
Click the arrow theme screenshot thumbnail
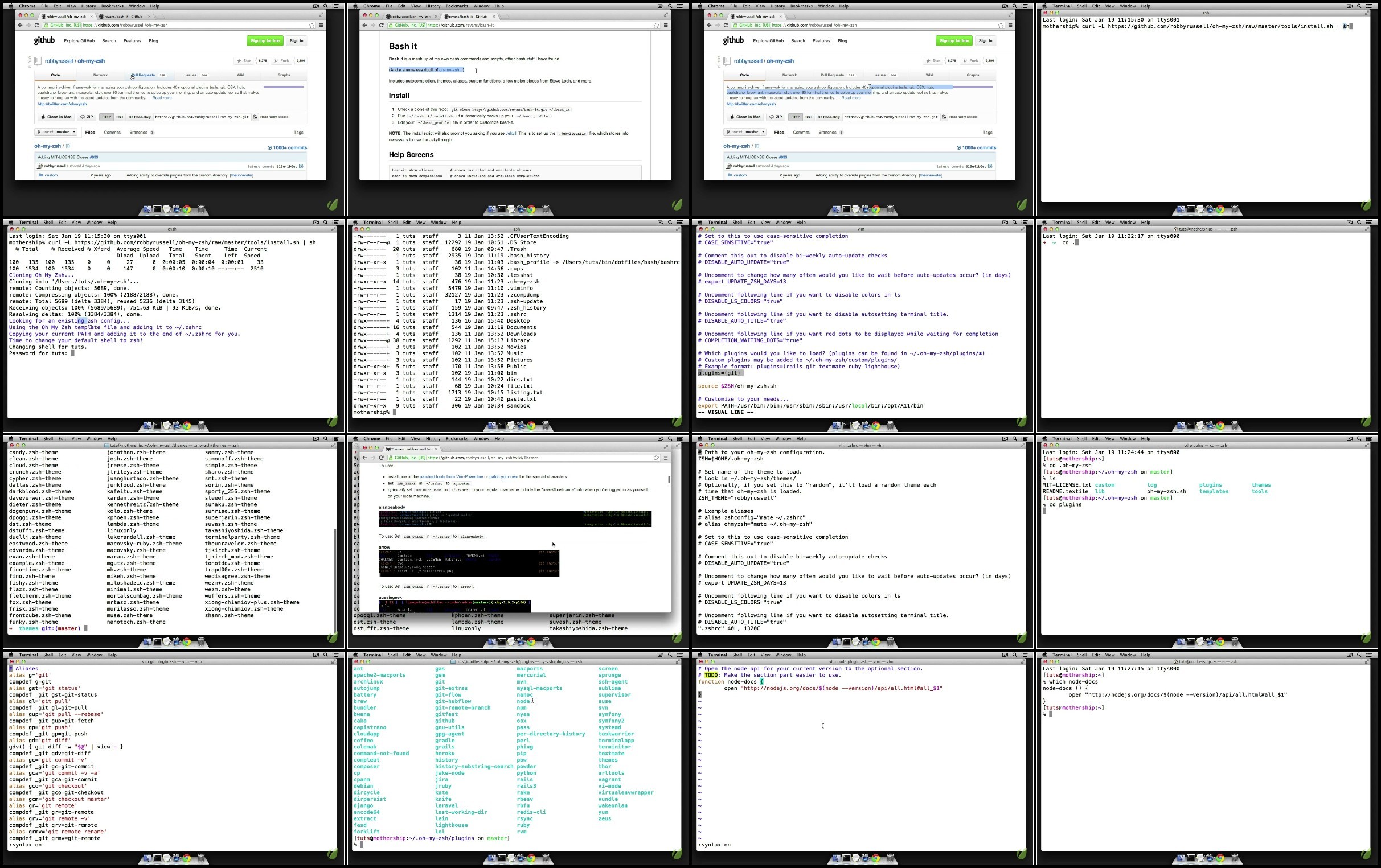[469, 563]
